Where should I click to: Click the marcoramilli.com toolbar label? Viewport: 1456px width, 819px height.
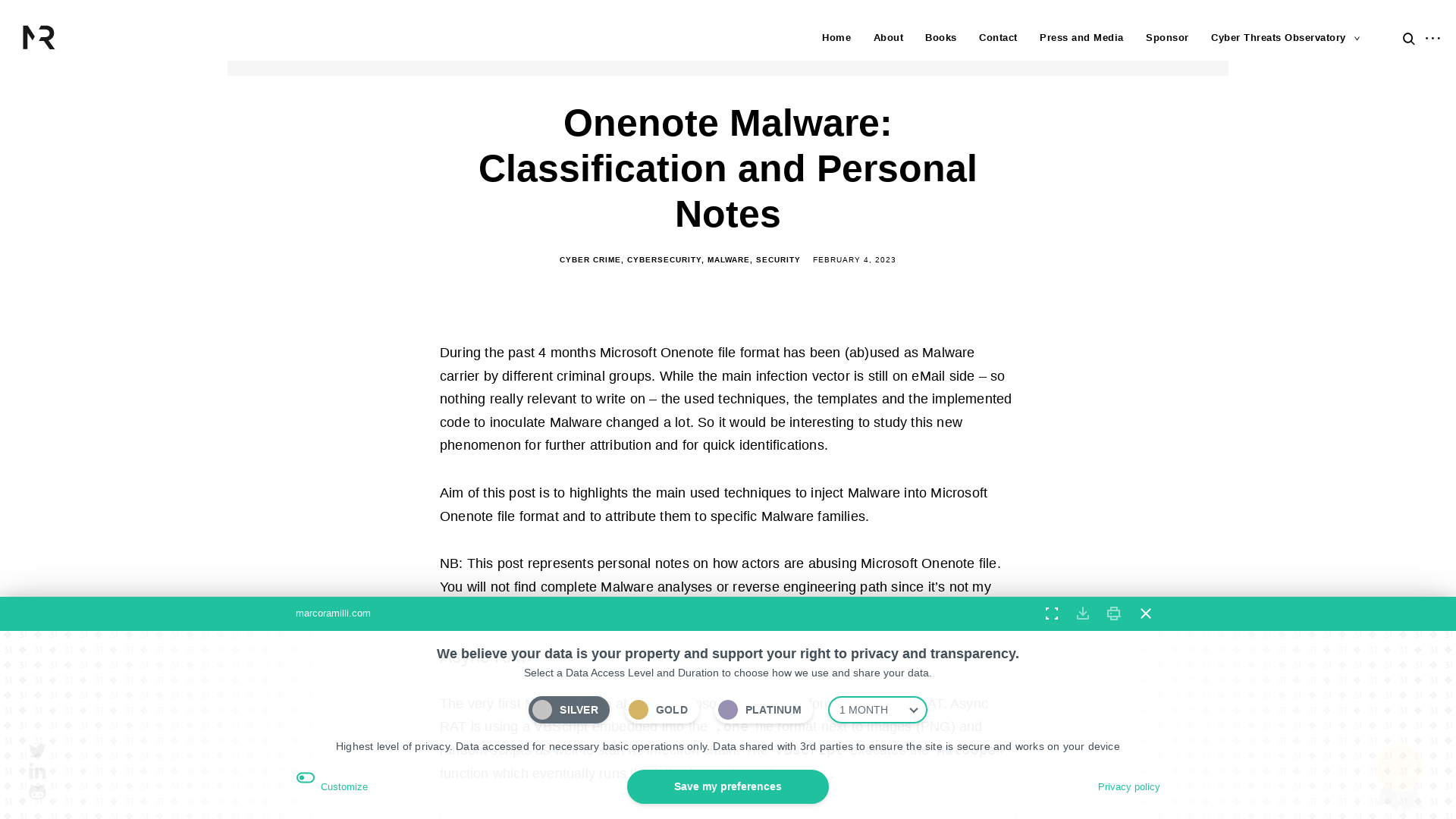pyautogui.click(x=333, y=613)
